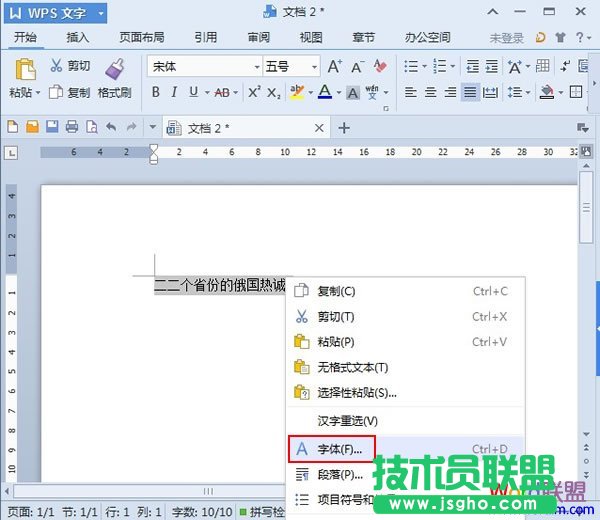
Task: Select the Format Painter brush
Action: [114, 69]
